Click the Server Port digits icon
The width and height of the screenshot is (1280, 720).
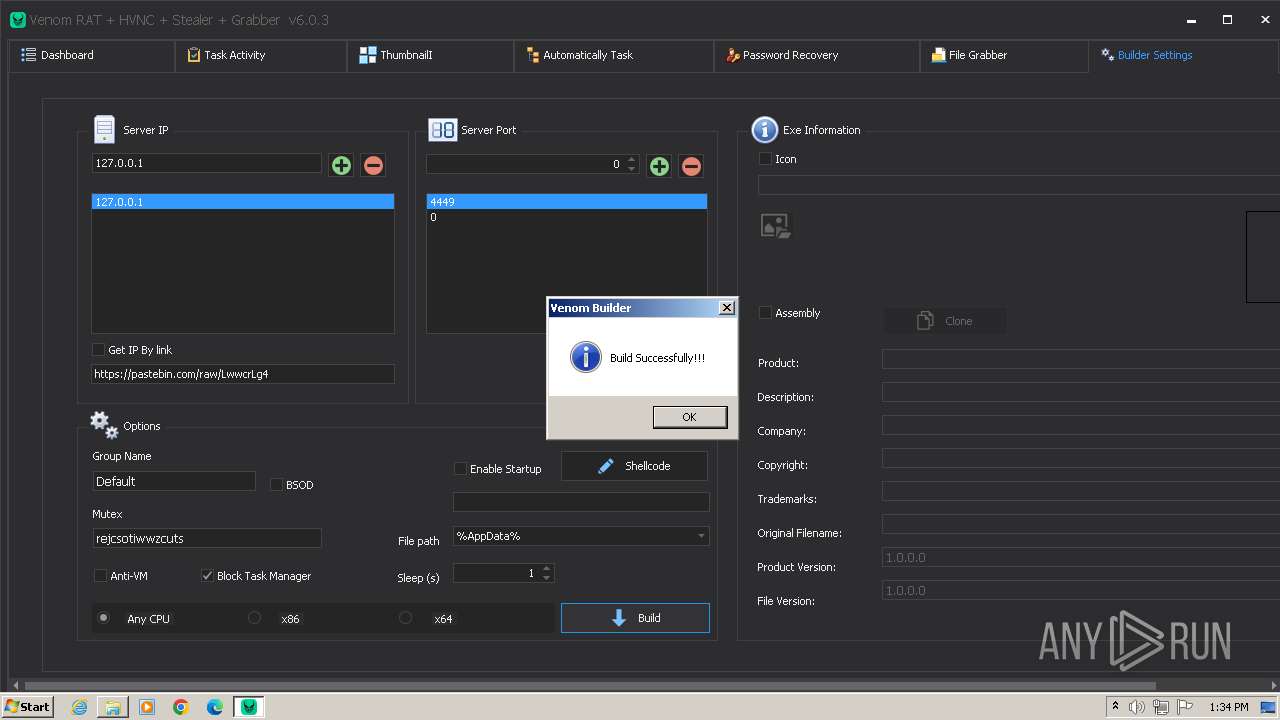pyautogui.click(x=442, y=130)
